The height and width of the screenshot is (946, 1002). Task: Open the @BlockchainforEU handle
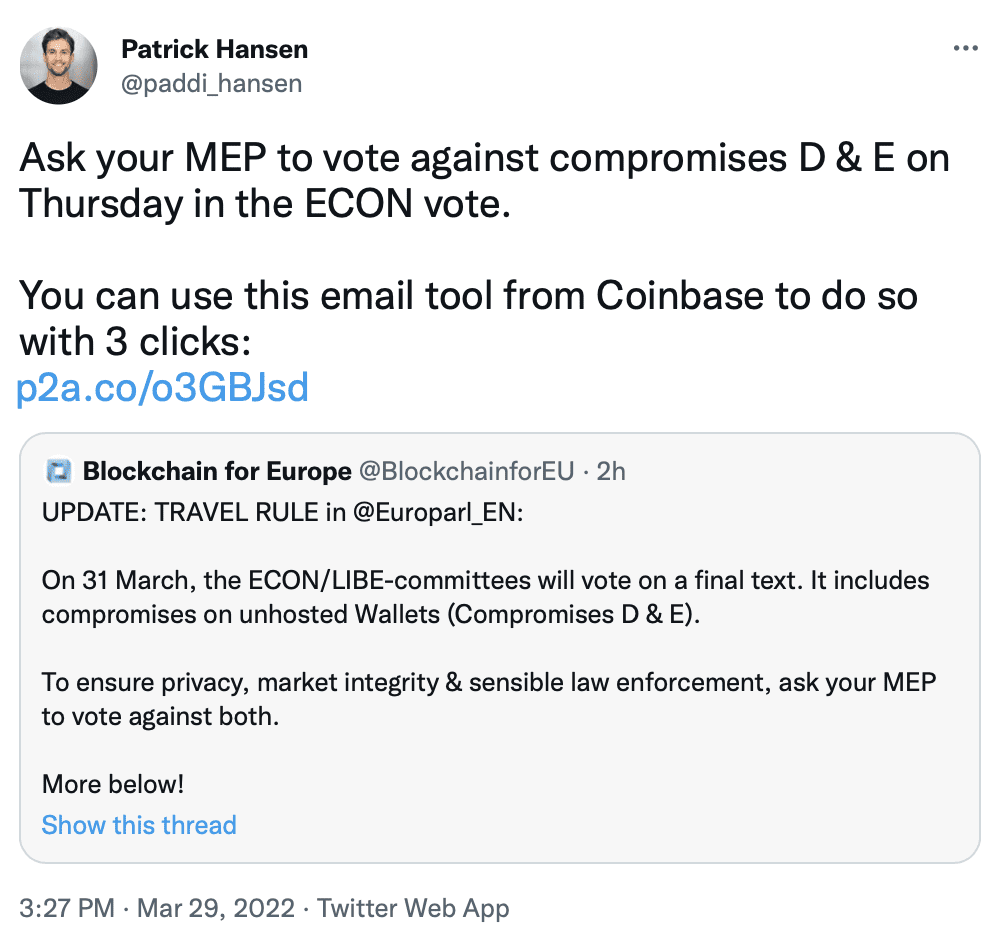click(x=466, y=472)
